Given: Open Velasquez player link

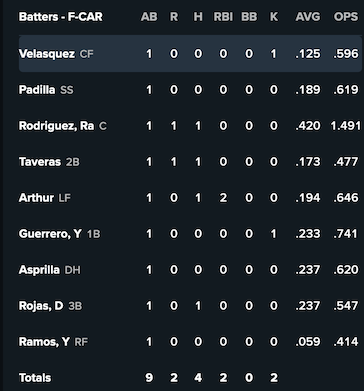Looking at the screenshot, I should 47,54.
